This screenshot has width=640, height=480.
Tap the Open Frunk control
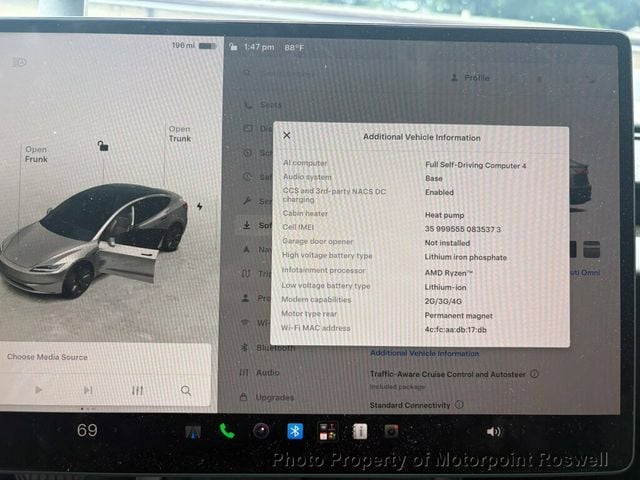pos(36,154)
